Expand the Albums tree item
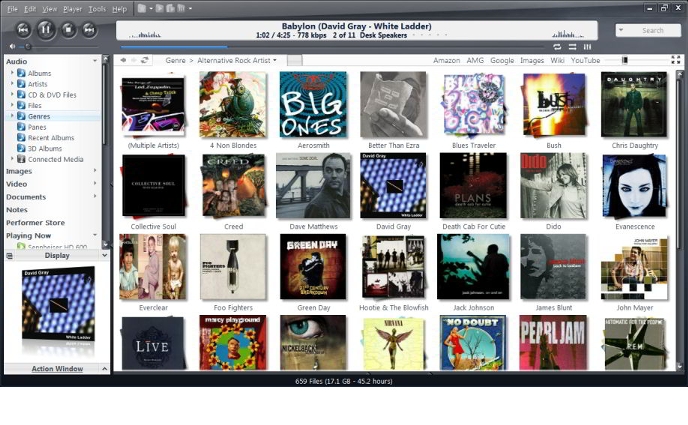 (x=13, y=73)
